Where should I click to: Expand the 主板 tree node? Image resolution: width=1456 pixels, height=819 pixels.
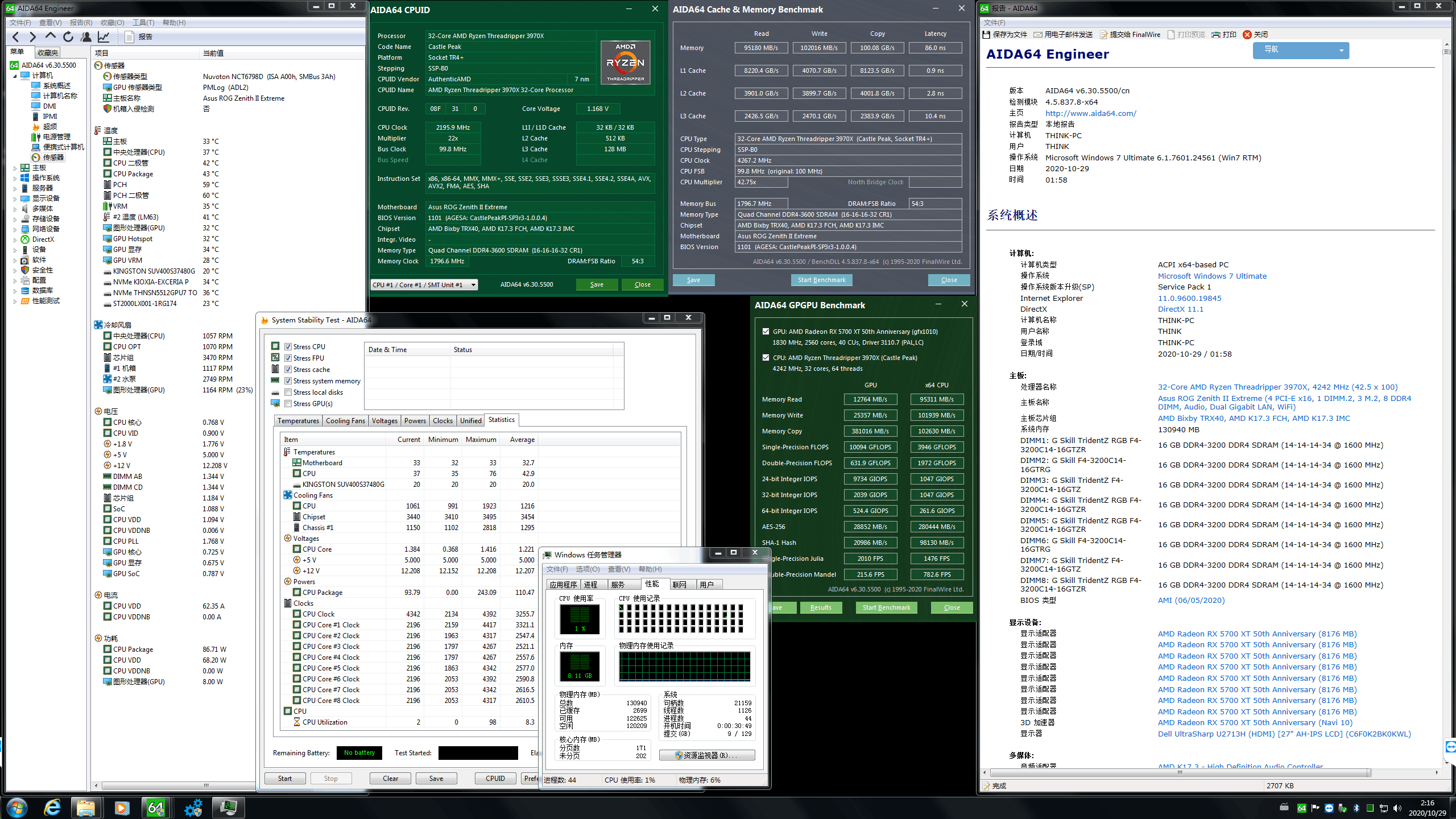coord(15,168)
